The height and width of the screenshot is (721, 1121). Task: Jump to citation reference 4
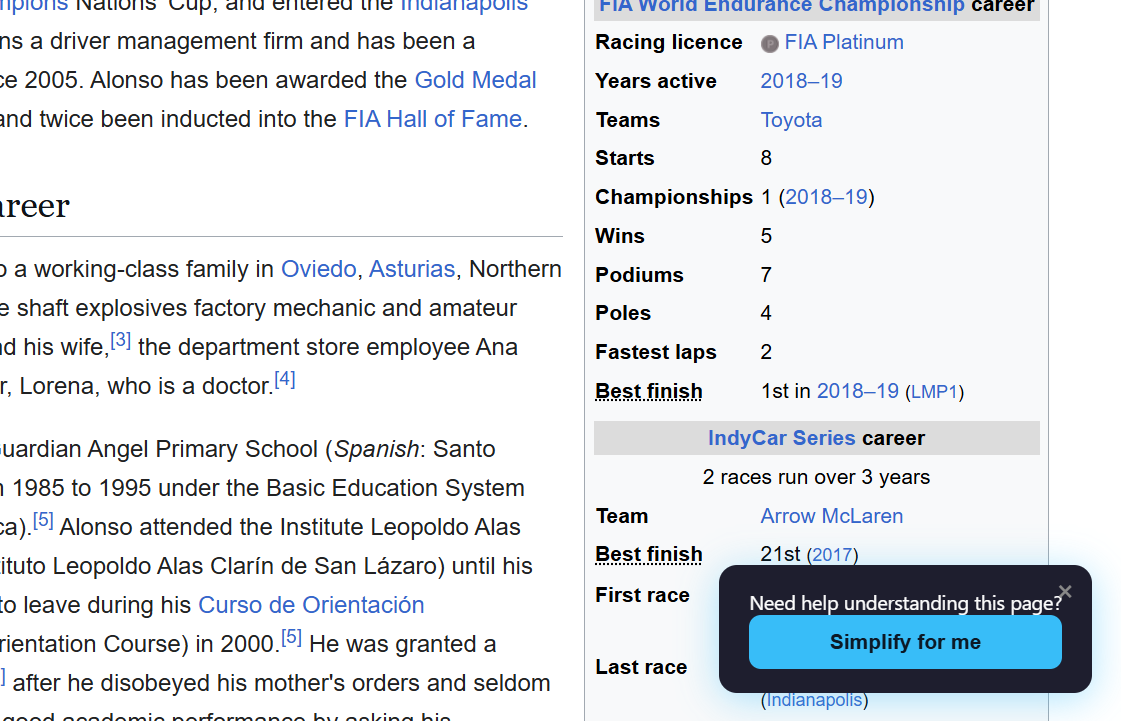coord(285,379)
